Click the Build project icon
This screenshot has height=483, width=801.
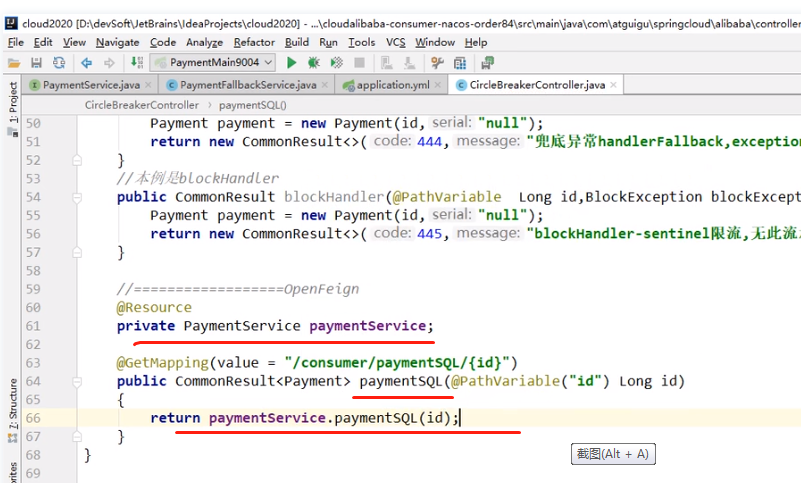click(136, 62)
